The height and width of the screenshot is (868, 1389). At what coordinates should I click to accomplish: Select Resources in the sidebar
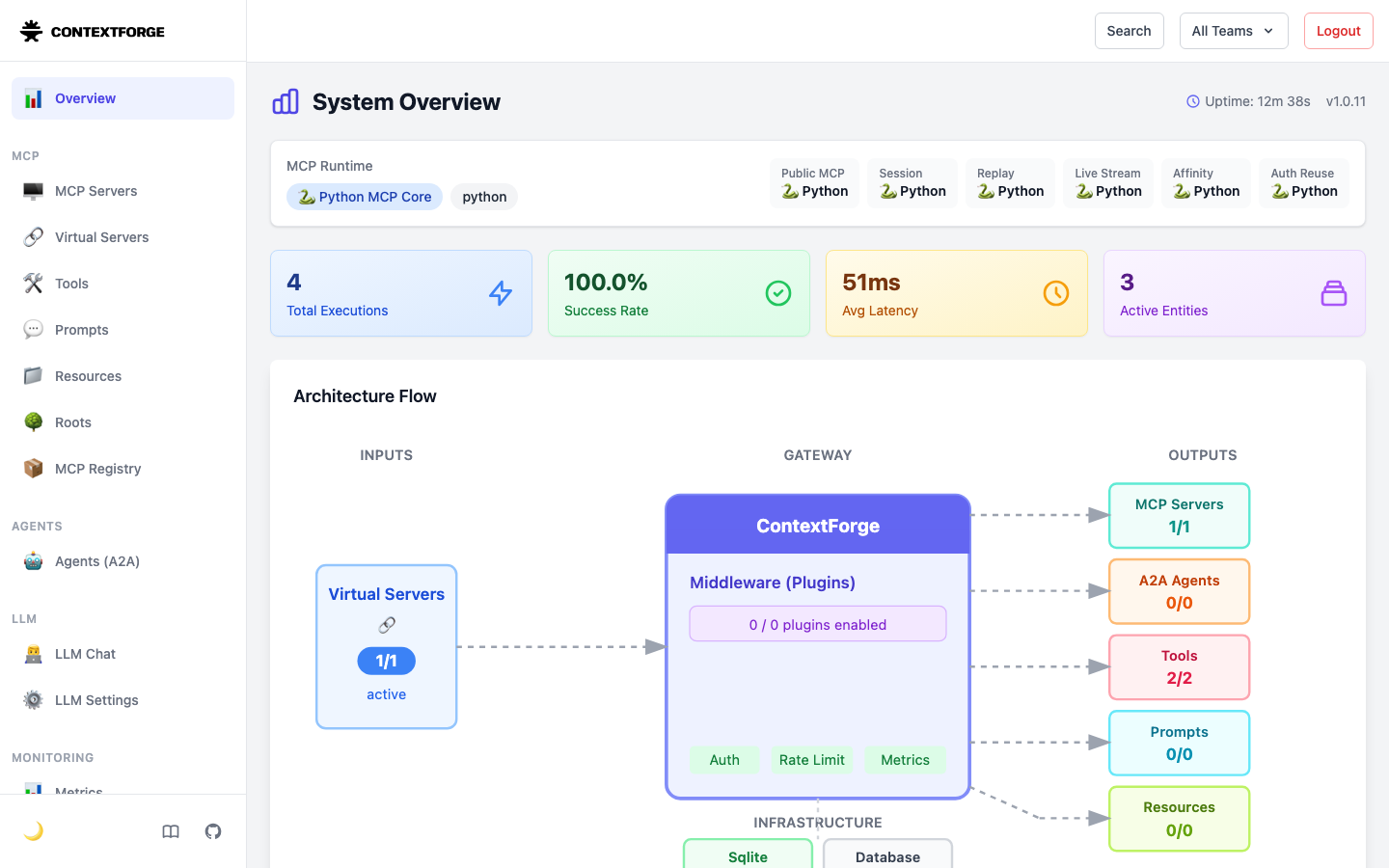pyautogui.click(x=123, y=376)
